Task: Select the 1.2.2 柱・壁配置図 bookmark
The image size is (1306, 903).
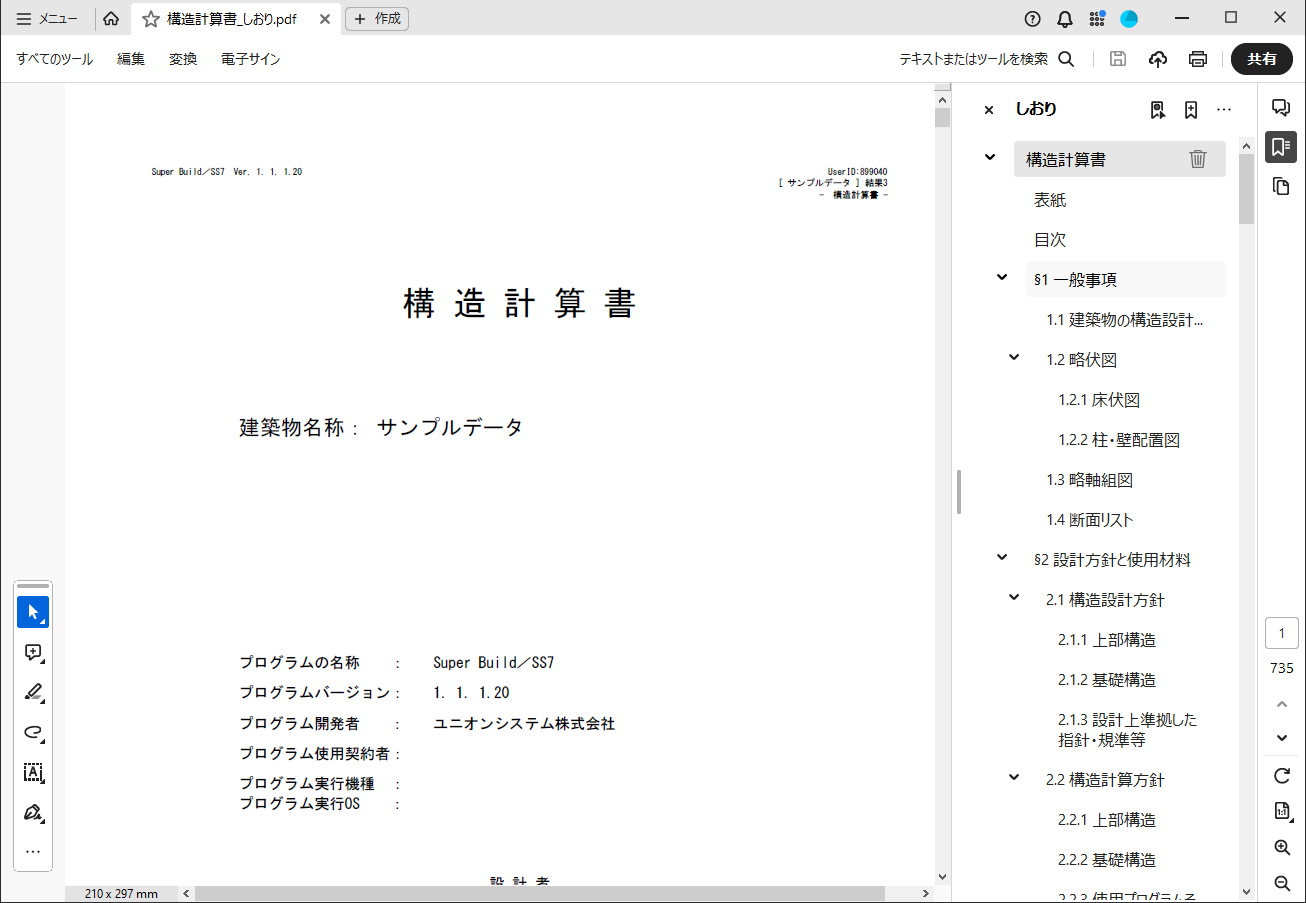Action: pos(1120,440)
